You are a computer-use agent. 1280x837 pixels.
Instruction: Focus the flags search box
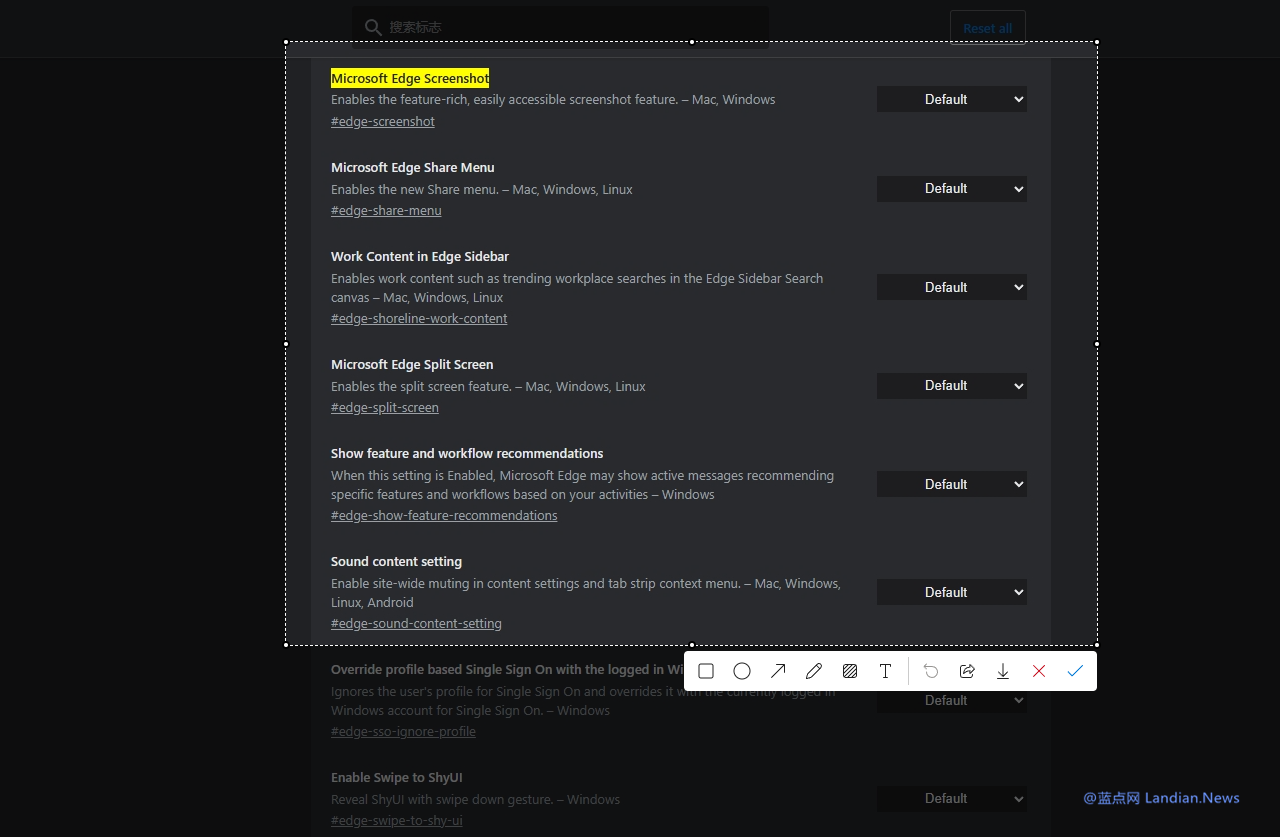click(560, 27)
